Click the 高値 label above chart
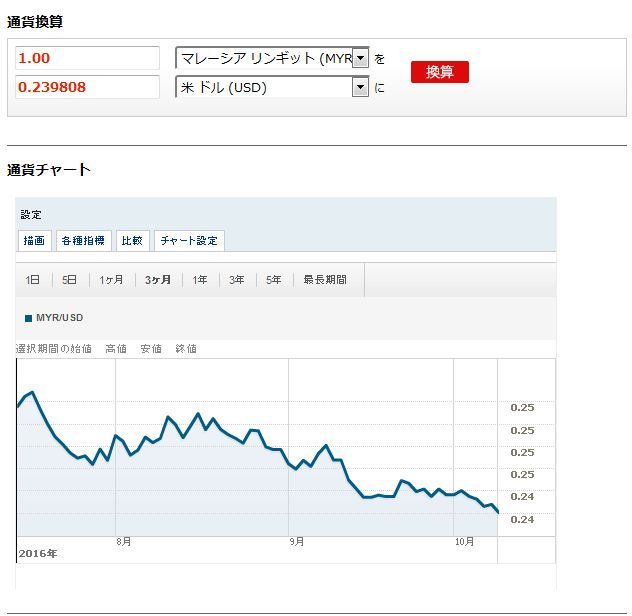632x616 pixels. tap(116, 348)
